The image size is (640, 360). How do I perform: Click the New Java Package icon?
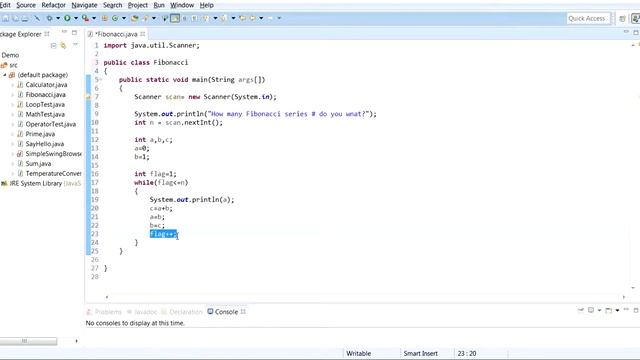[x=104, y=18]
